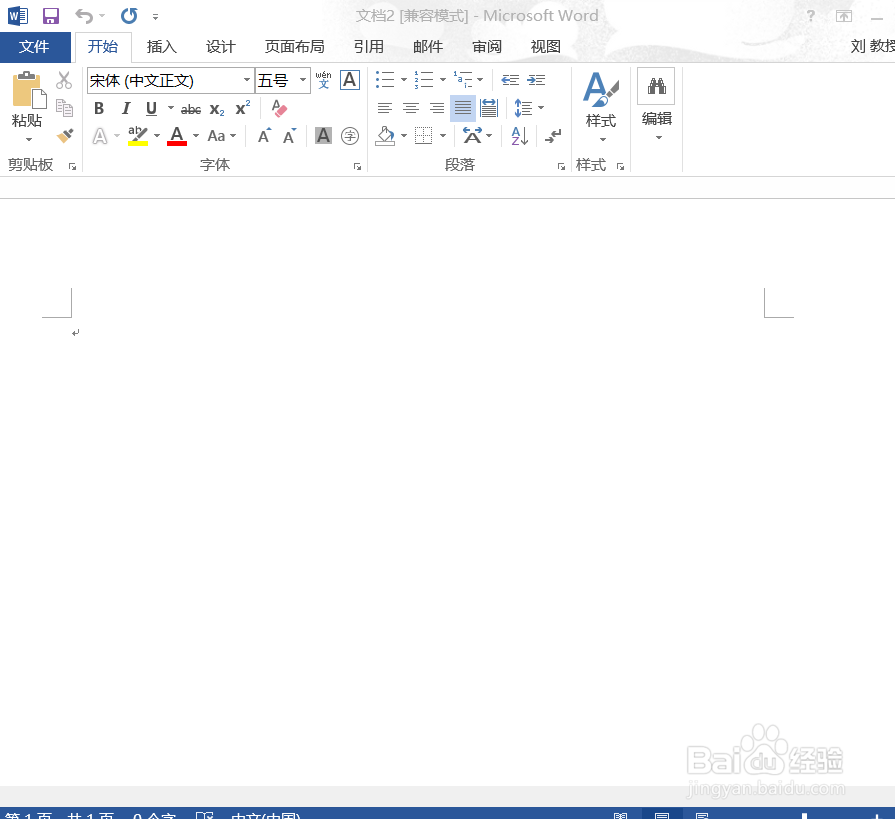Open multilevel list button

pos(463,80)
